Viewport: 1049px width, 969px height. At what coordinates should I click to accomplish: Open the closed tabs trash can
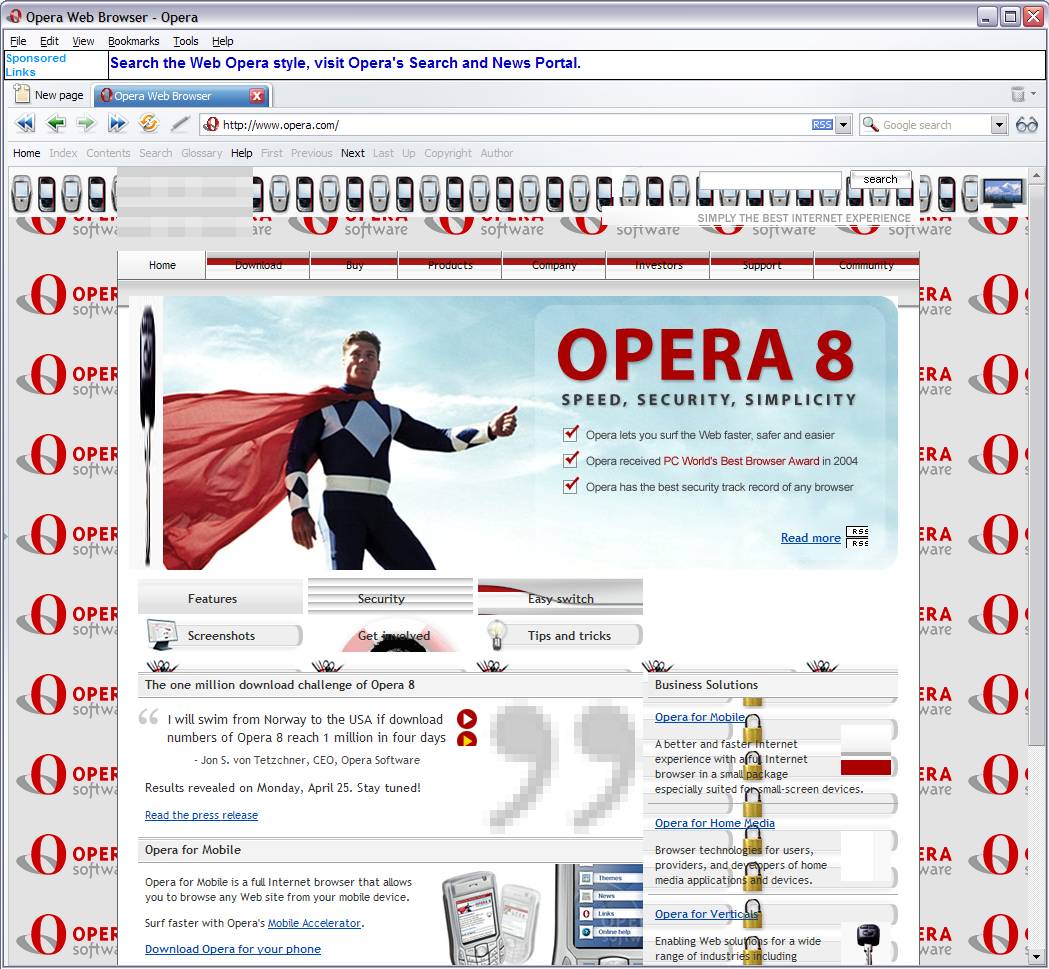[x=1018, y=94]
